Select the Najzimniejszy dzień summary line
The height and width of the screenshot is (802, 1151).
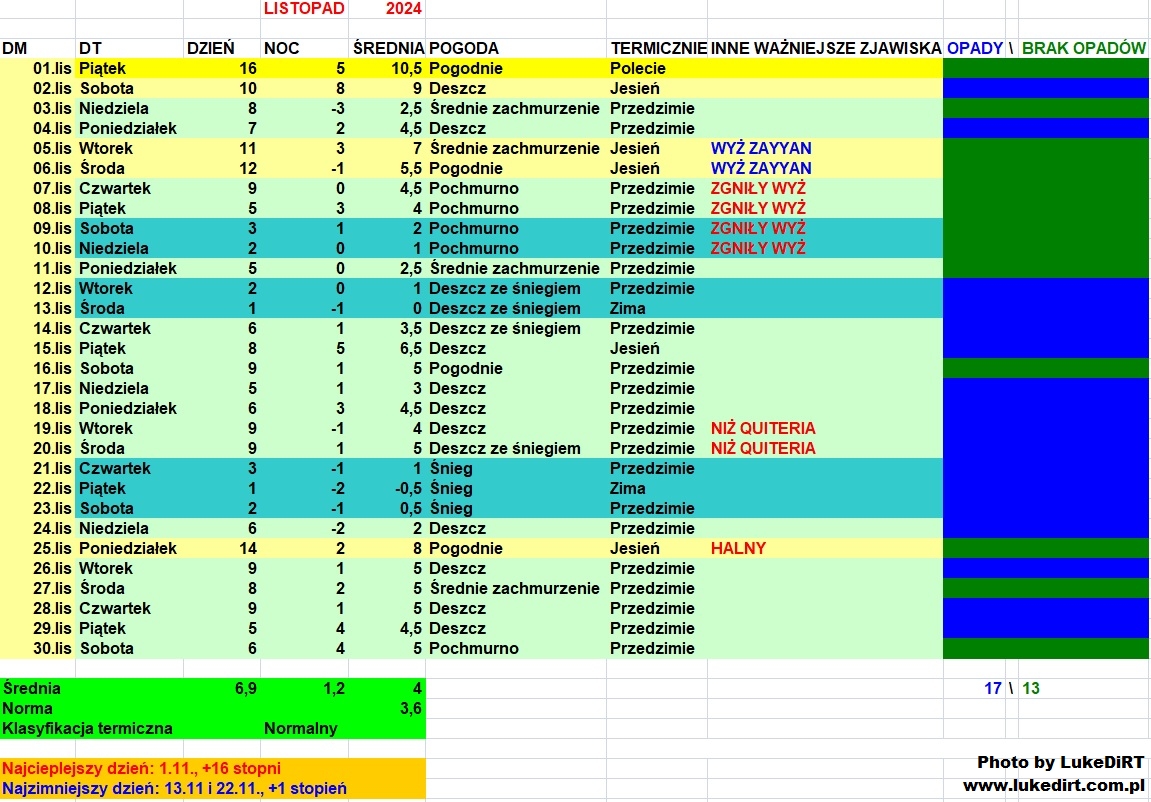click(174, 788)
